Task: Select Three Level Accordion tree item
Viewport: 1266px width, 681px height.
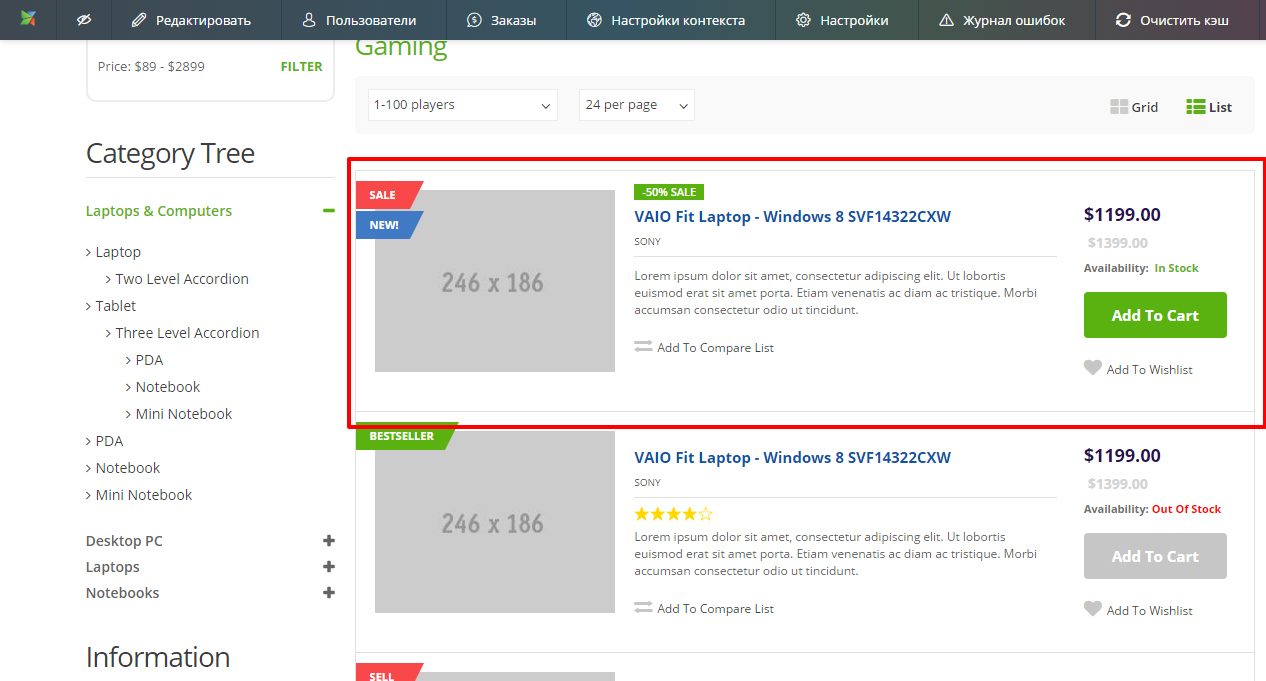Action: (x=187, y=333)
